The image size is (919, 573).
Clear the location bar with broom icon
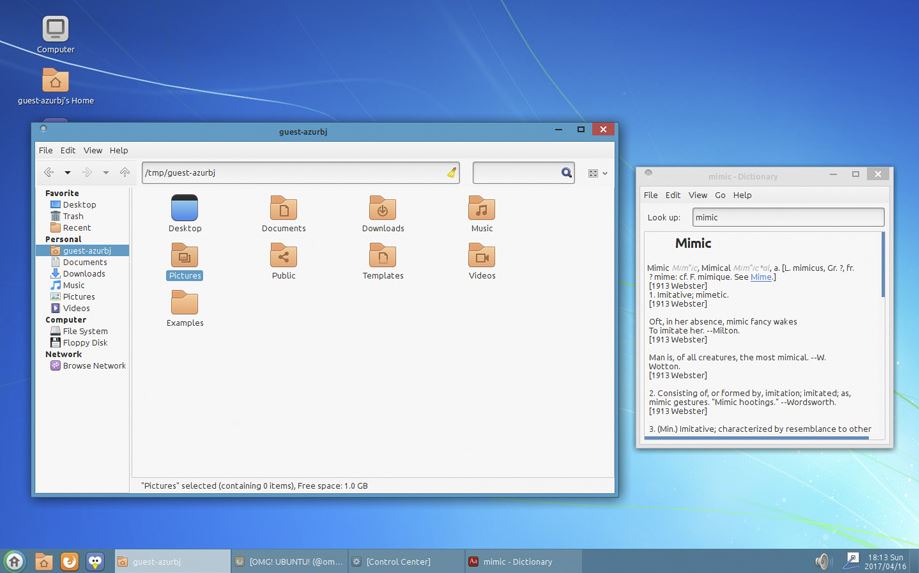pyautogui.click(x=451, y=173)
